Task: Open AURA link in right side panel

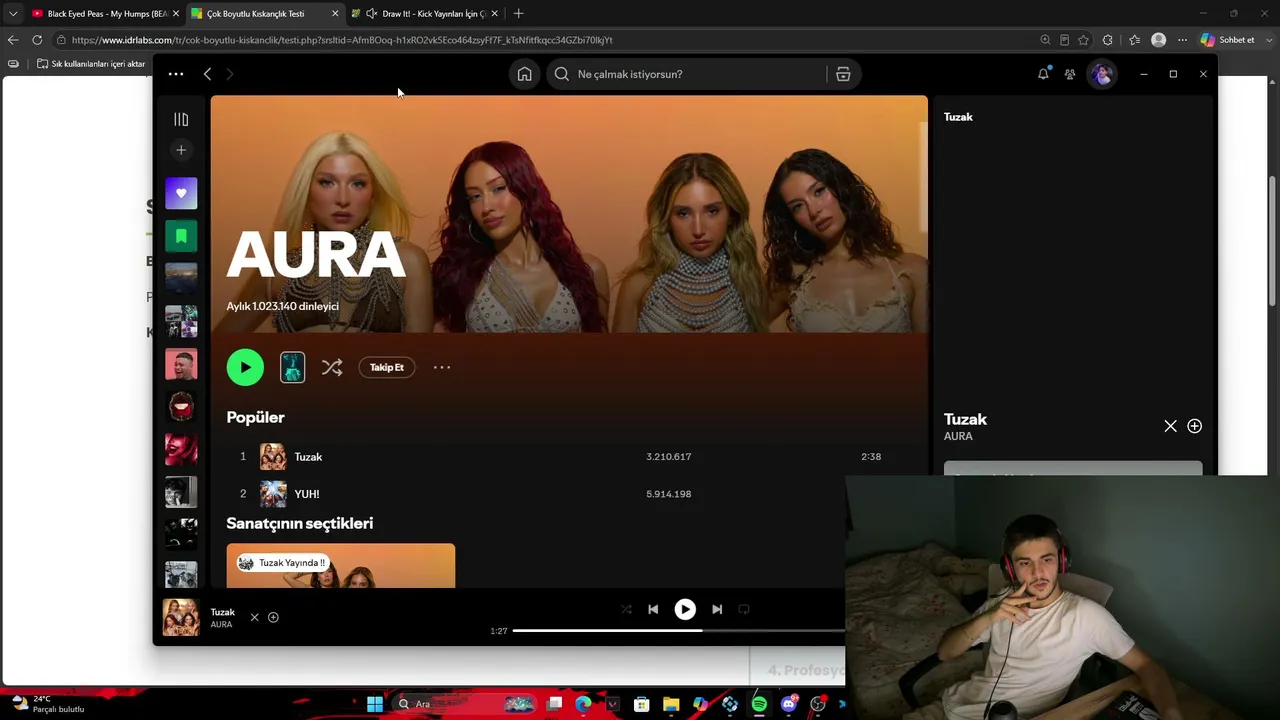Action: (x=958, y=436)
